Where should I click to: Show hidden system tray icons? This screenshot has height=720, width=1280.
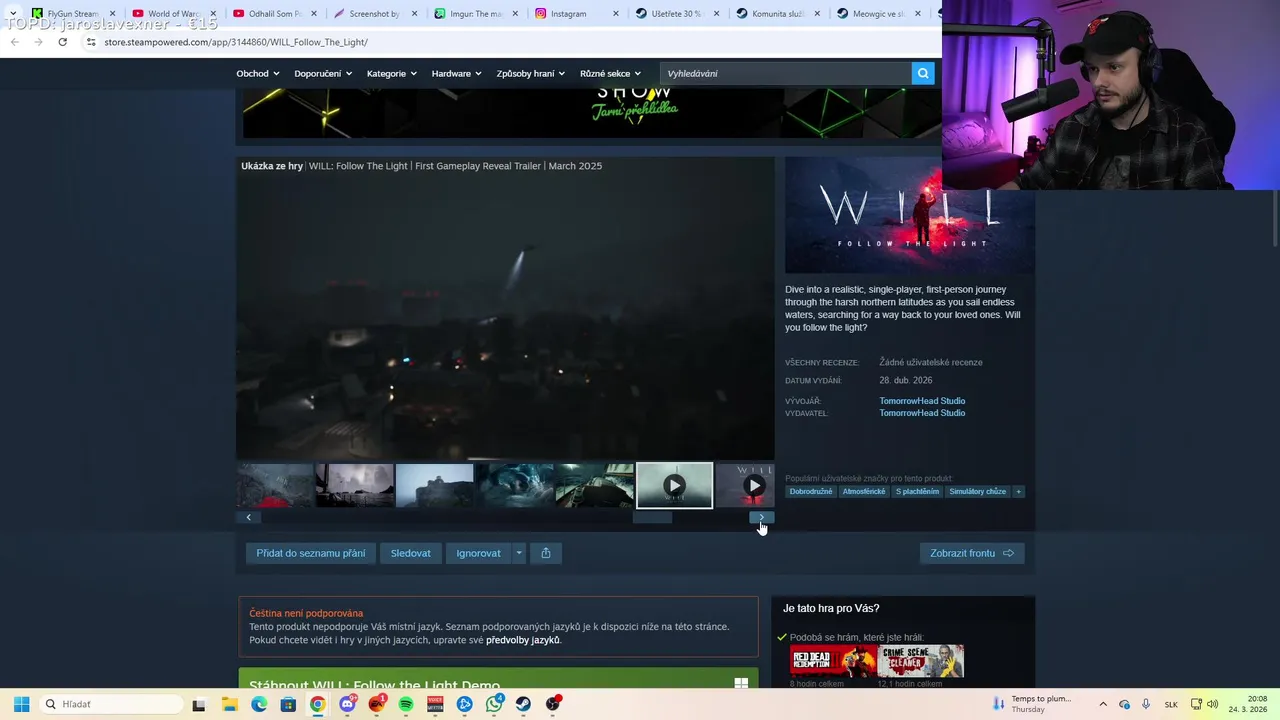tap(1103, 704)
